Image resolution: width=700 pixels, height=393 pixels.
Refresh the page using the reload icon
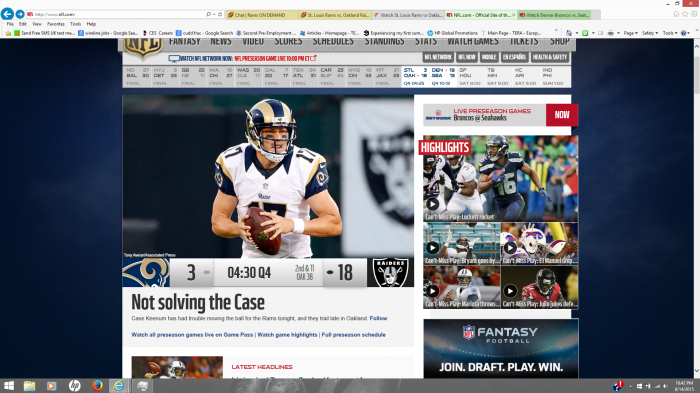(220, 14)
